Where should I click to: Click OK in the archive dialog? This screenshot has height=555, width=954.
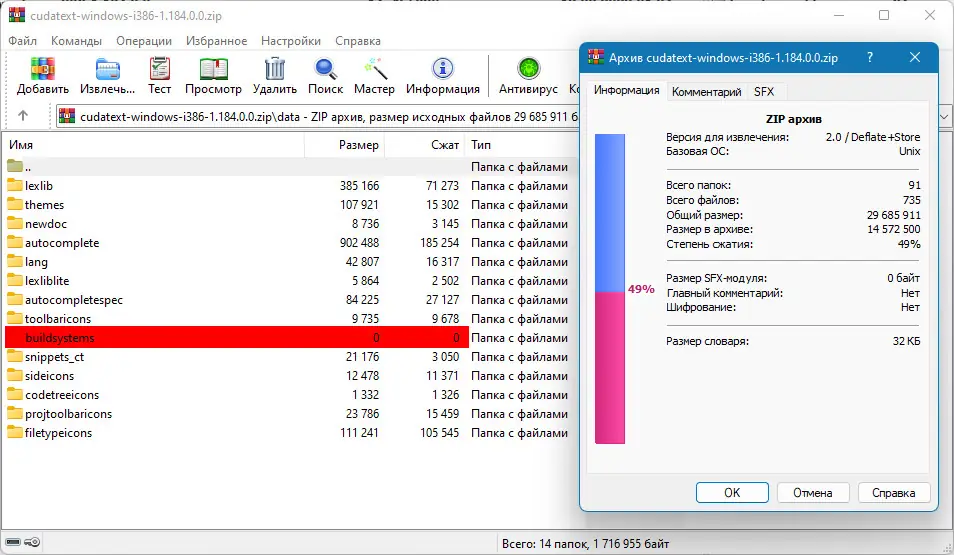point(732,492)
